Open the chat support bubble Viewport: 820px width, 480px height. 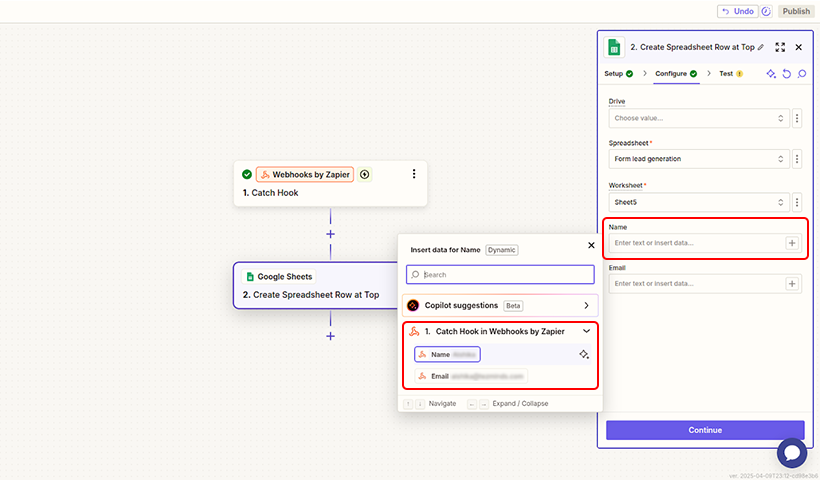tap(792, 453)
